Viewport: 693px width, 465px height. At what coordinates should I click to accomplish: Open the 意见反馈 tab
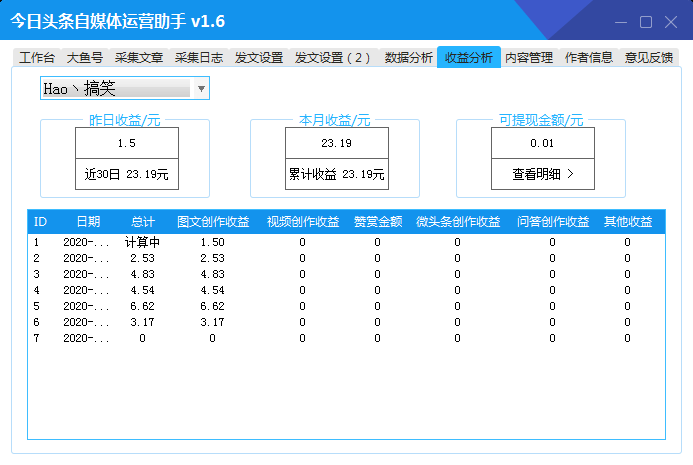click(647, 58)
